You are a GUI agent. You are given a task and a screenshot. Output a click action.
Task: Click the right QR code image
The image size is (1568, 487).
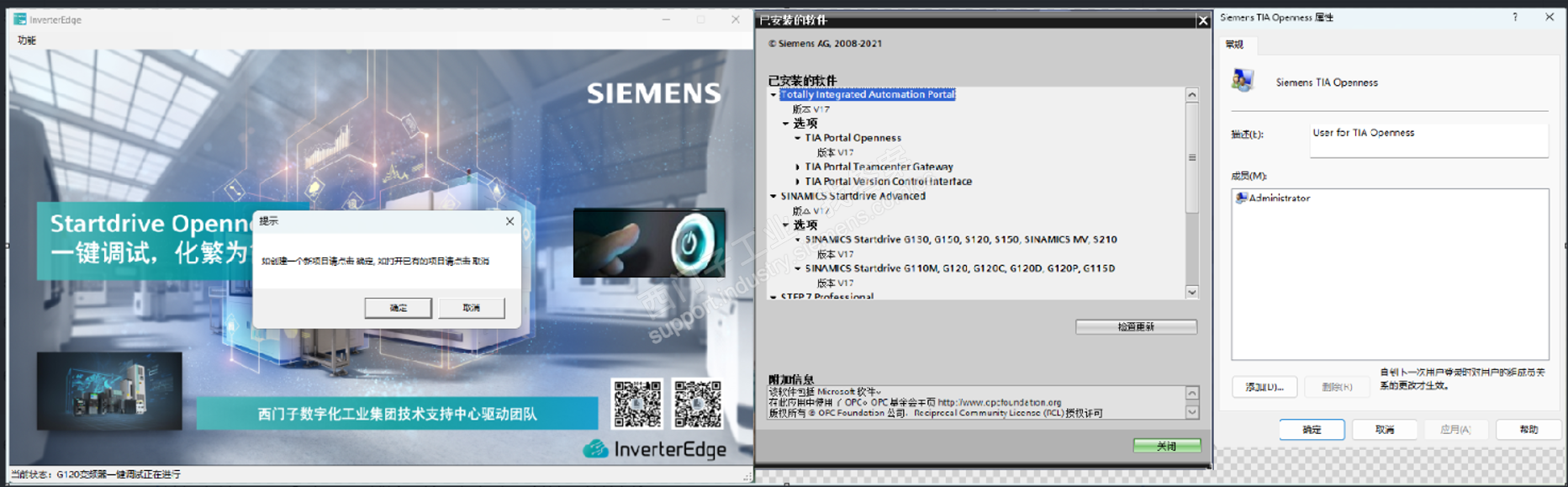pyautogui.click(x=697, y=404)
